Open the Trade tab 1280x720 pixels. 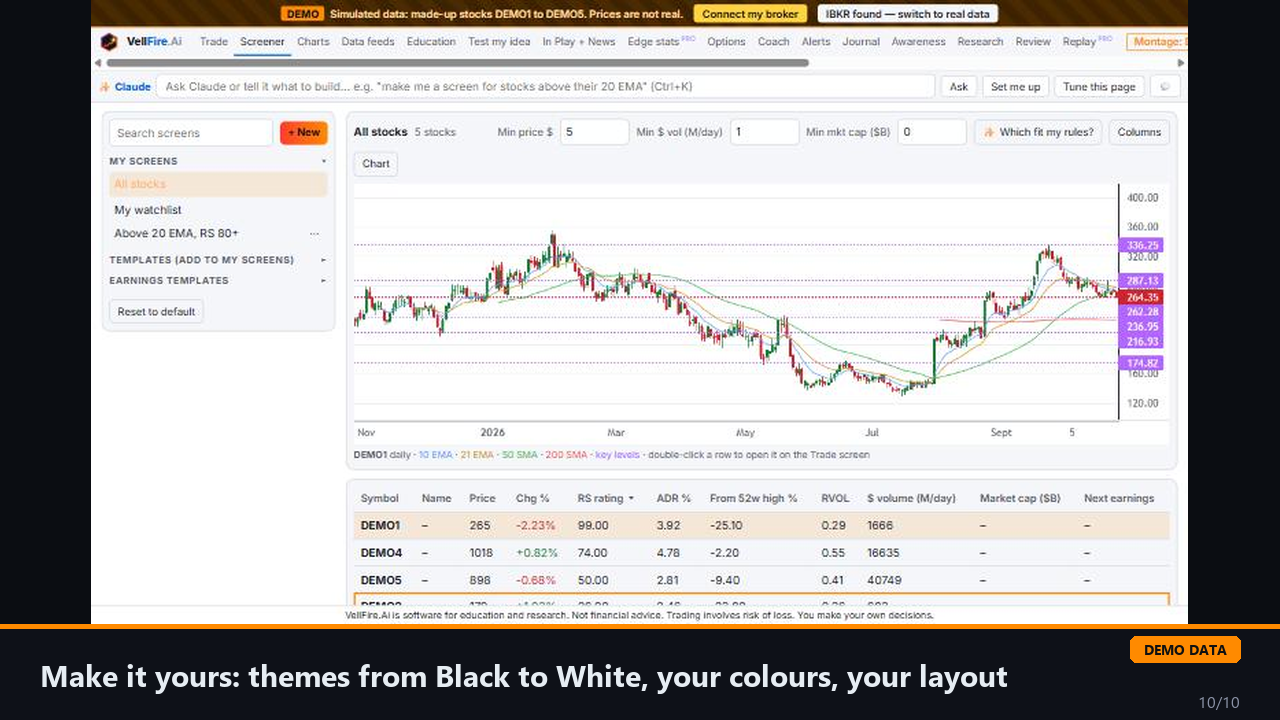point(214,42)
